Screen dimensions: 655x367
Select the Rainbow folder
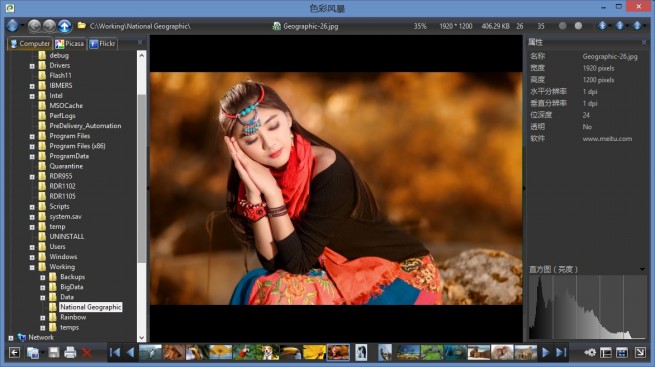pos(73,317)
